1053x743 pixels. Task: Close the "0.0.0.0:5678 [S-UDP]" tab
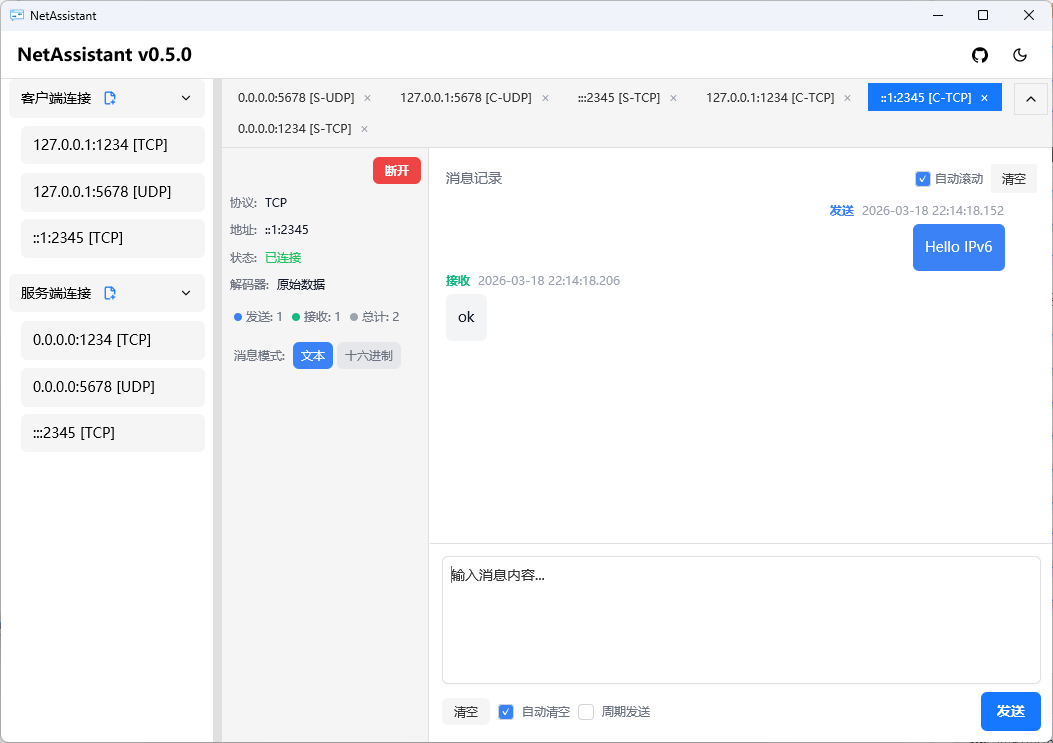point(367,97)
